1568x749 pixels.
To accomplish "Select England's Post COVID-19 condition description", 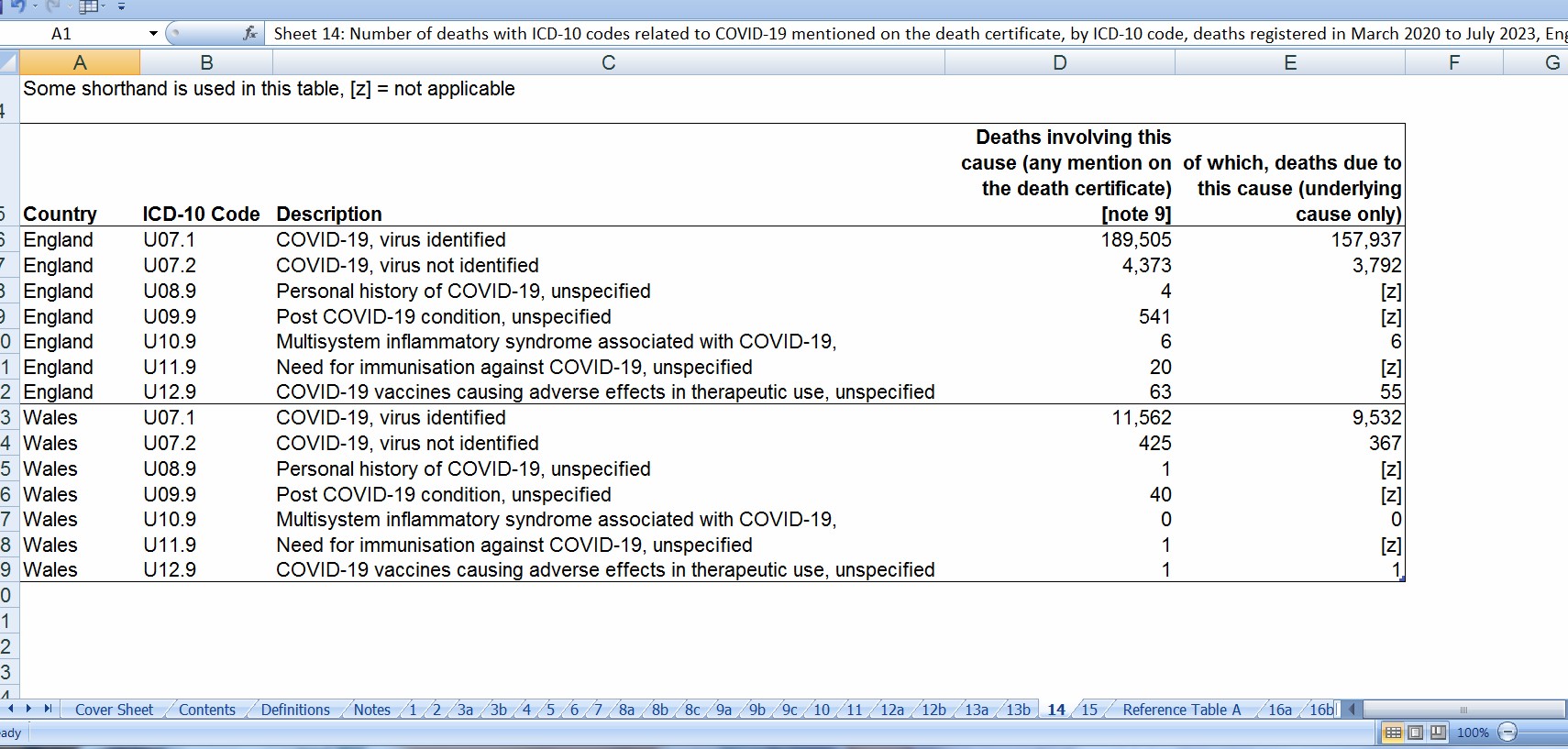I will click(609, 316).
